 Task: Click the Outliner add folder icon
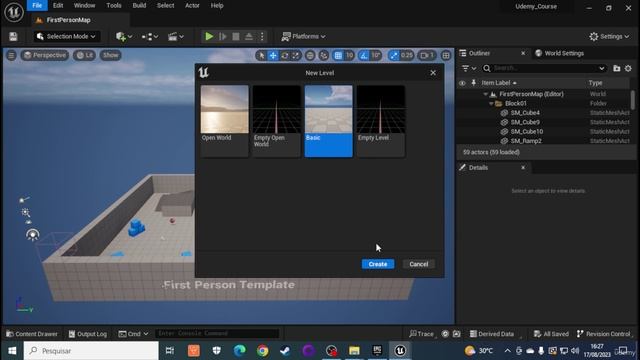[x=617, y=68]
